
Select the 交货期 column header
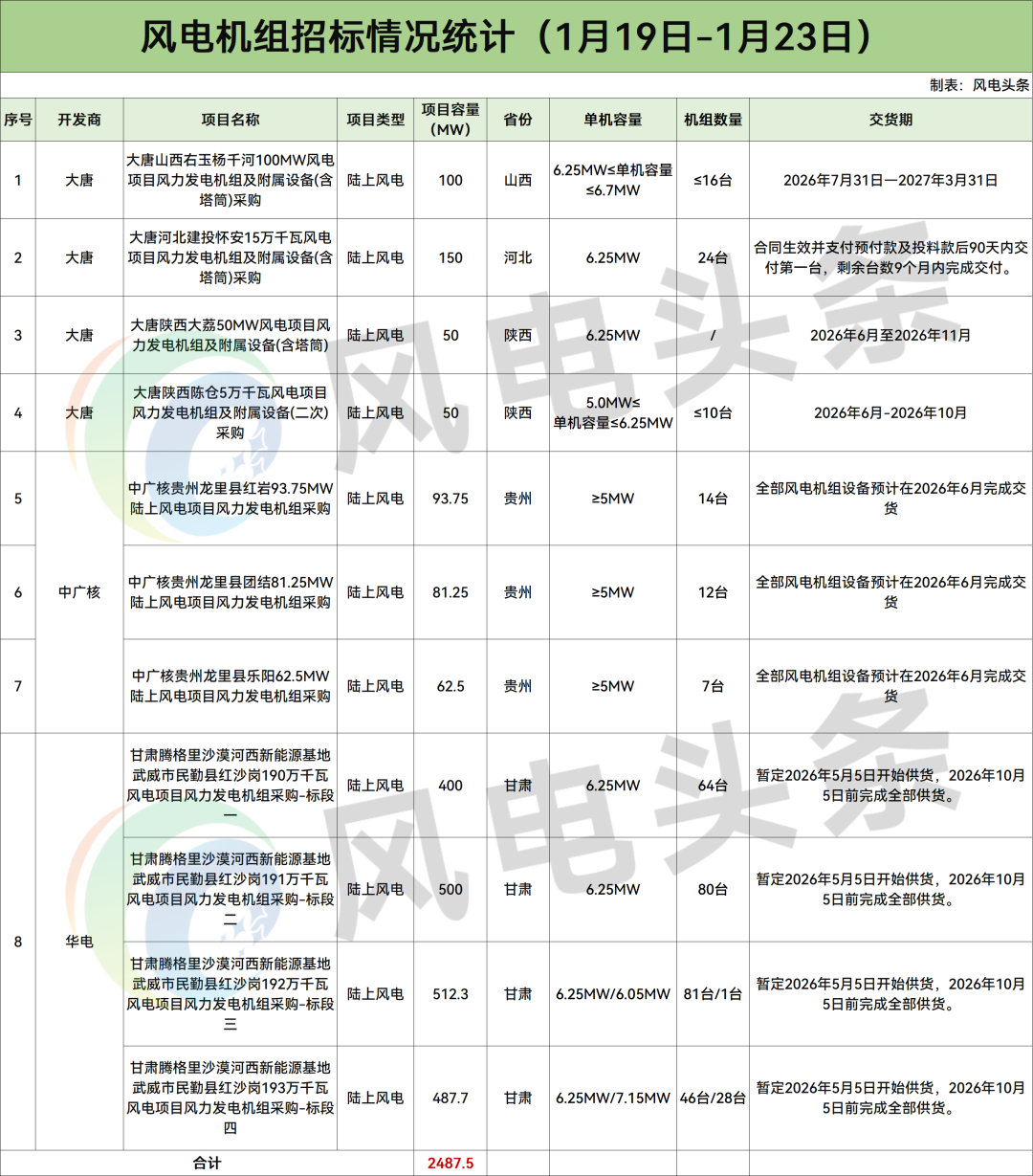(890, 120)
